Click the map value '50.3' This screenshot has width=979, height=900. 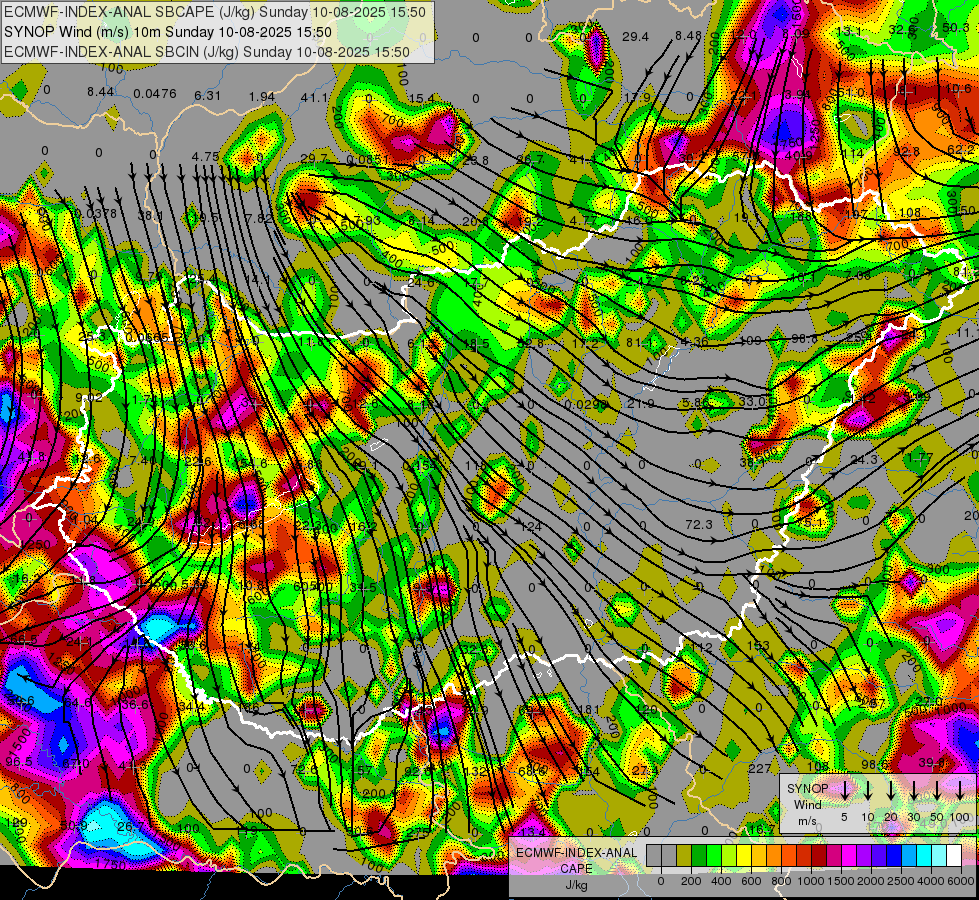pos(956,27)
